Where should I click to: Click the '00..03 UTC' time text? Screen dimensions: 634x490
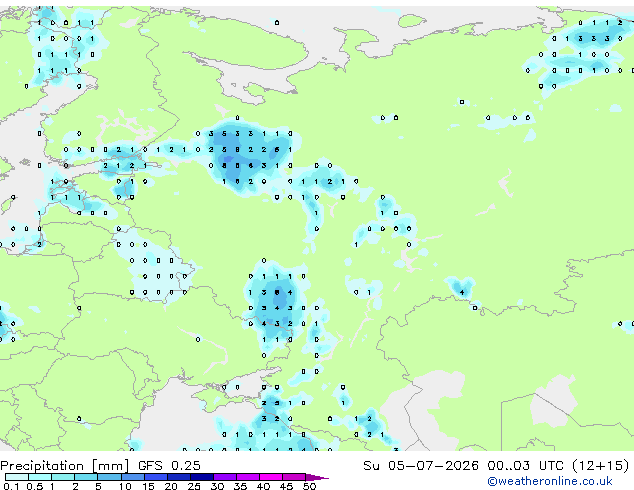point(525,466)
